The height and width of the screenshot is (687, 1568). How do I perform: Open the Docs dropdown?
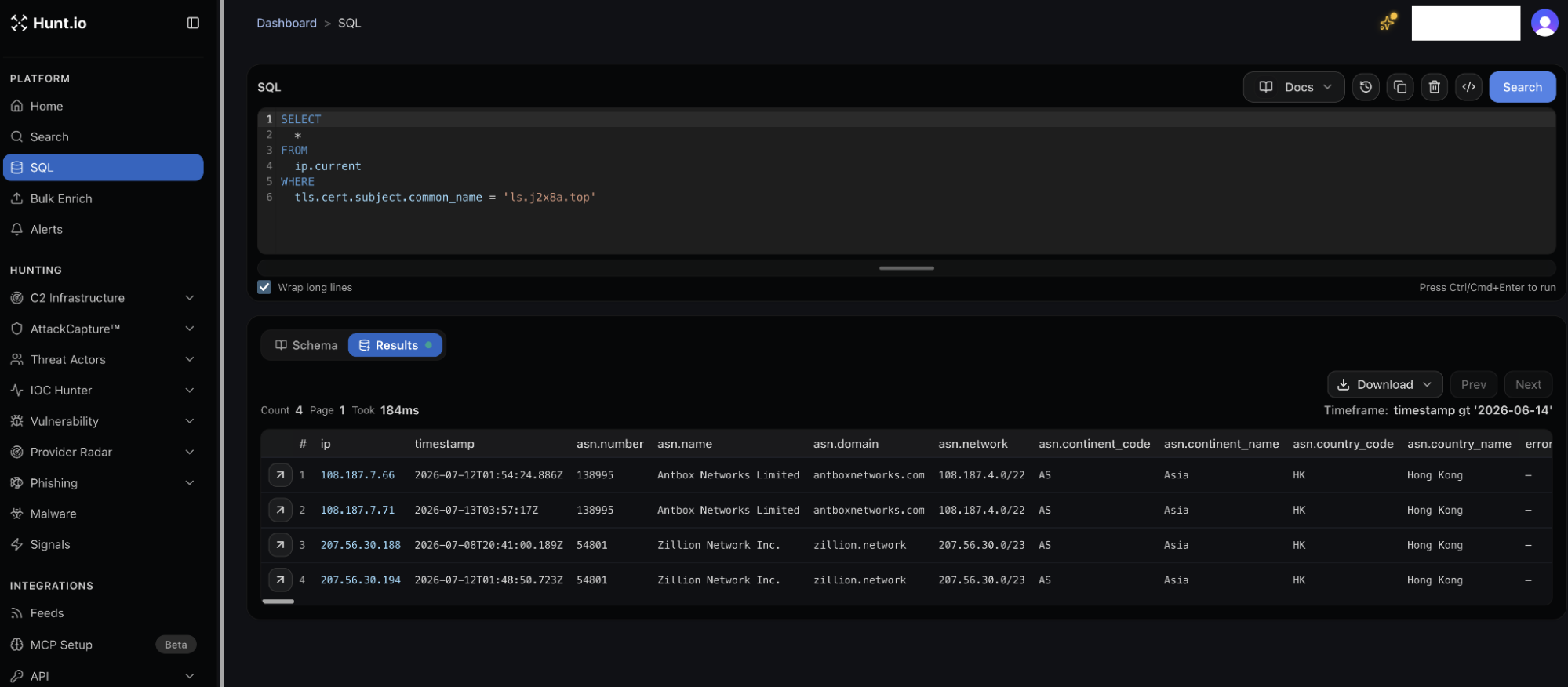click(x=1294, y=87)
